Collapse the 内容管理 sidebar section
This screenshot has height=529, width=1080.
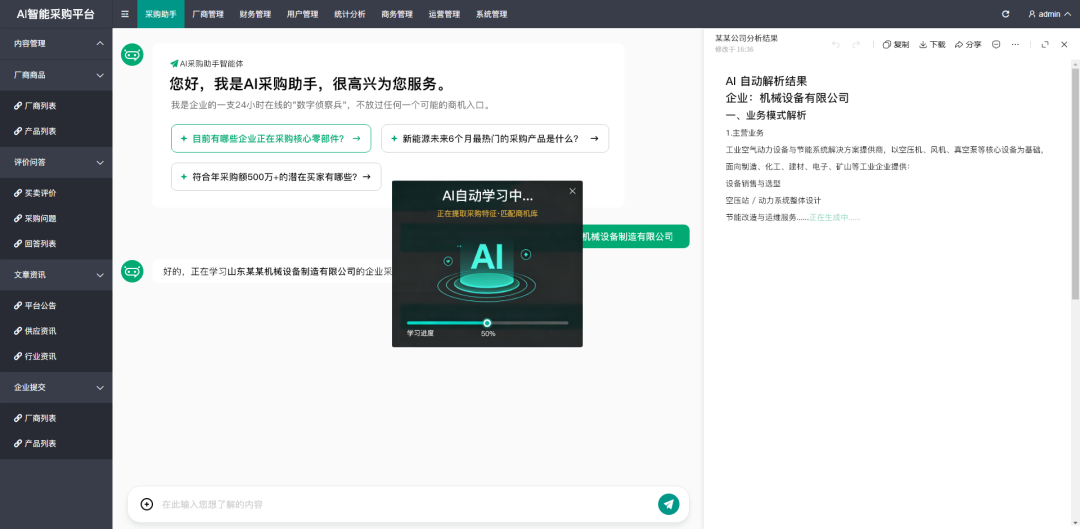(x=100, y=44)
